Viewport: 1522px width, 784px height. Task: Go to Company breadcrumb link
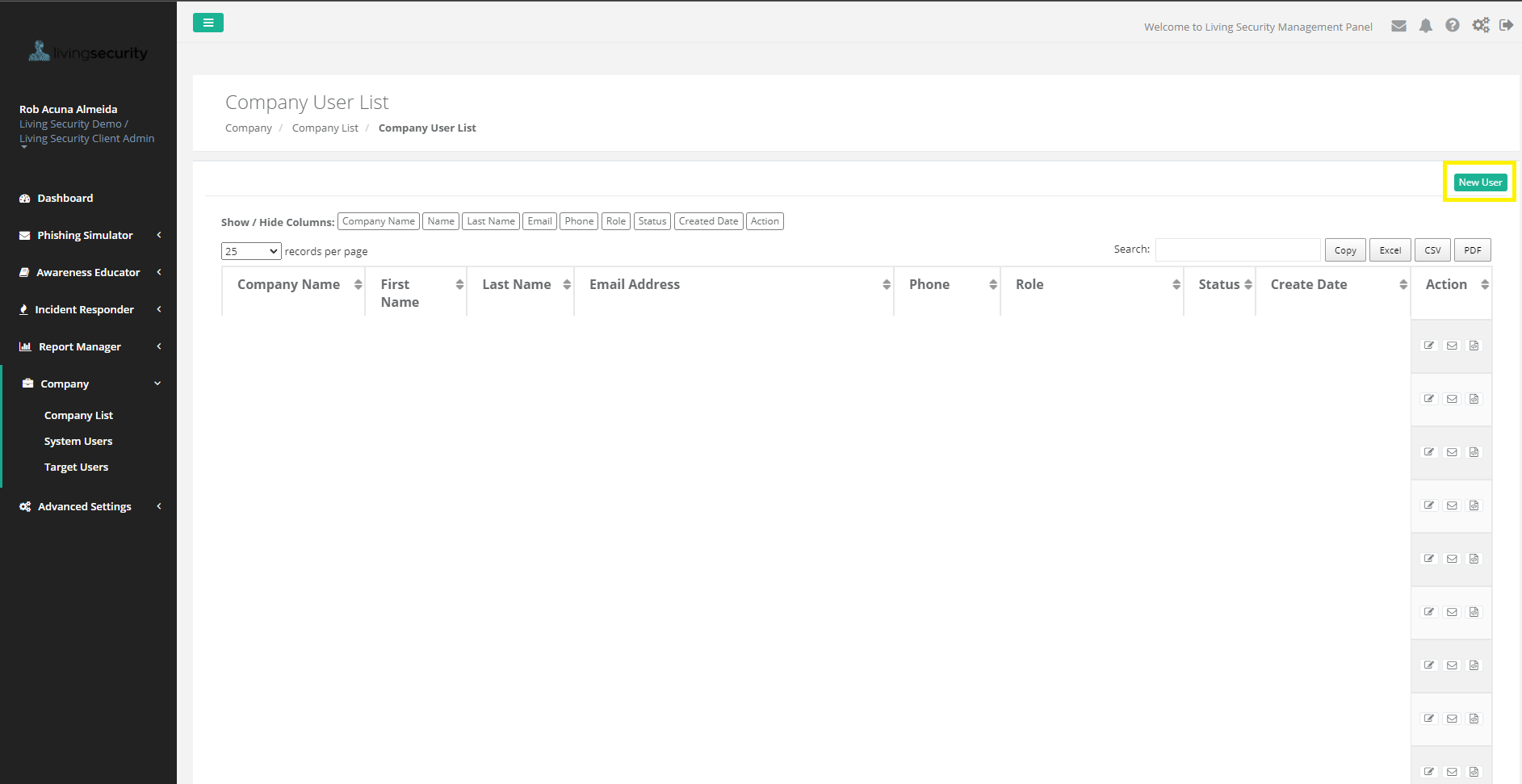[x=249, y=128]
